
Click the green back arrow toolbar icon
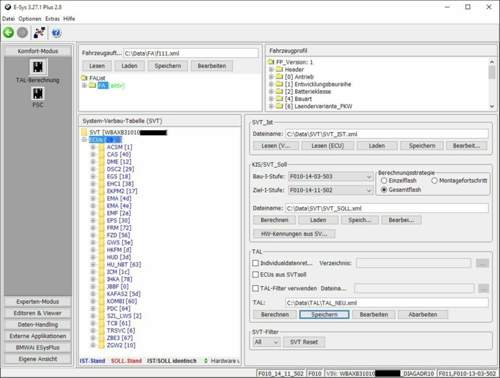click(9, 33)
